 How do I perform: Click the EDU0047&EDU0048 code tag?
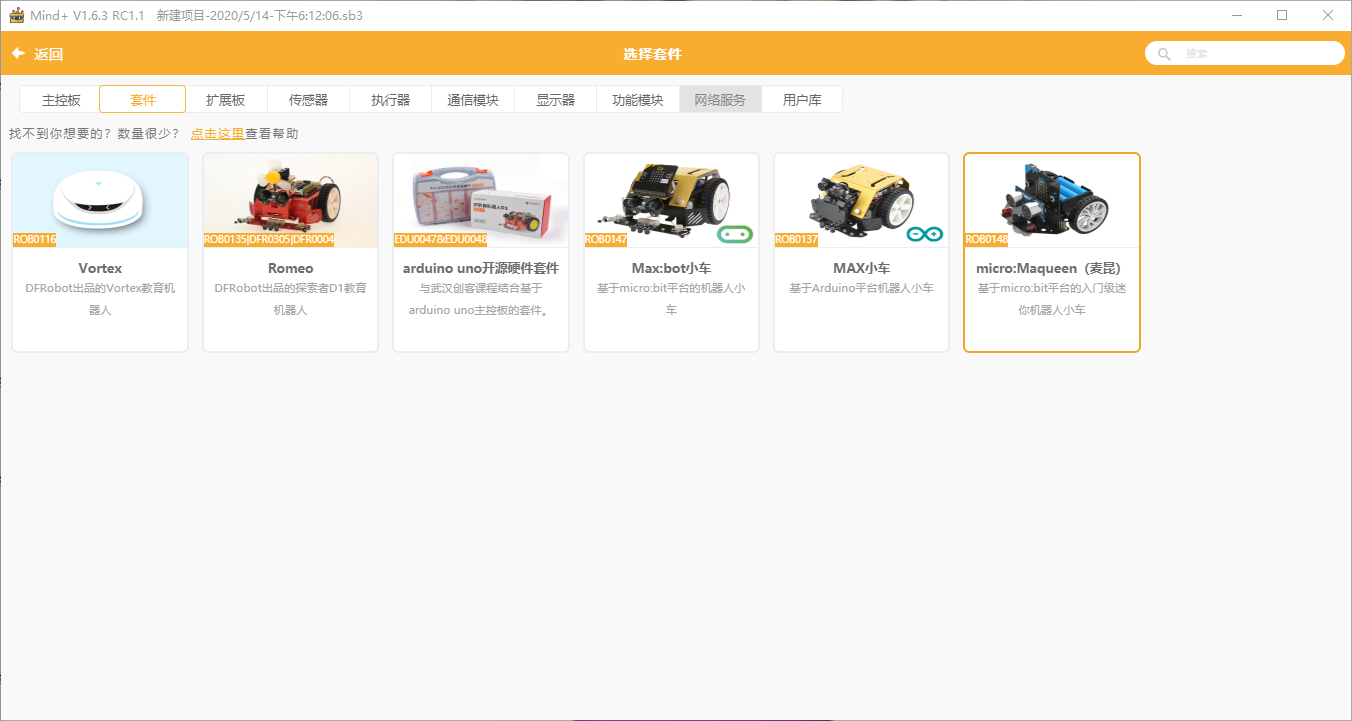[x=441, y=240]
